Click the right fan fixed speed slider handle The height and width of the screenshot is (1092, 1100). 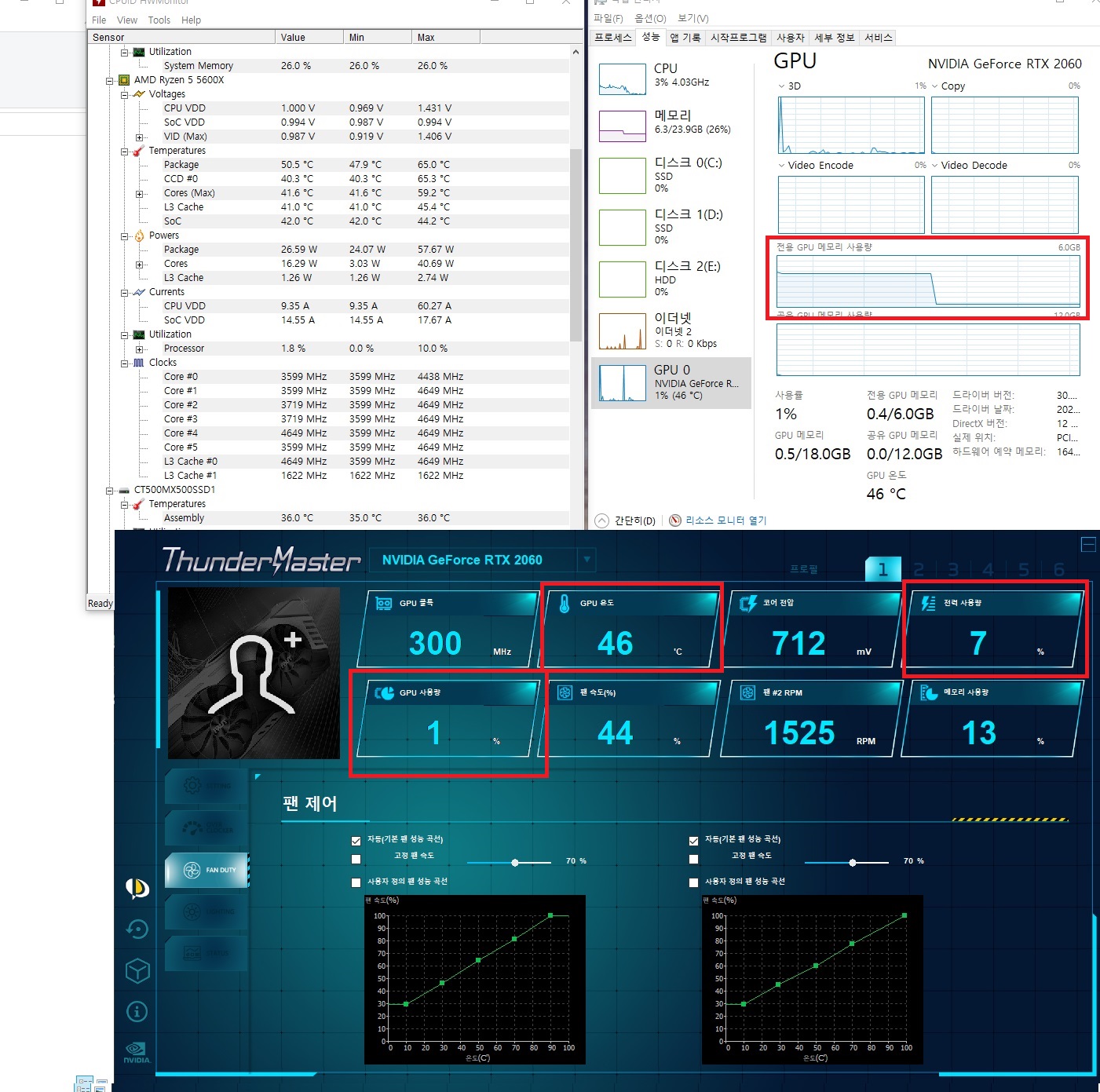tap(853, 863)
